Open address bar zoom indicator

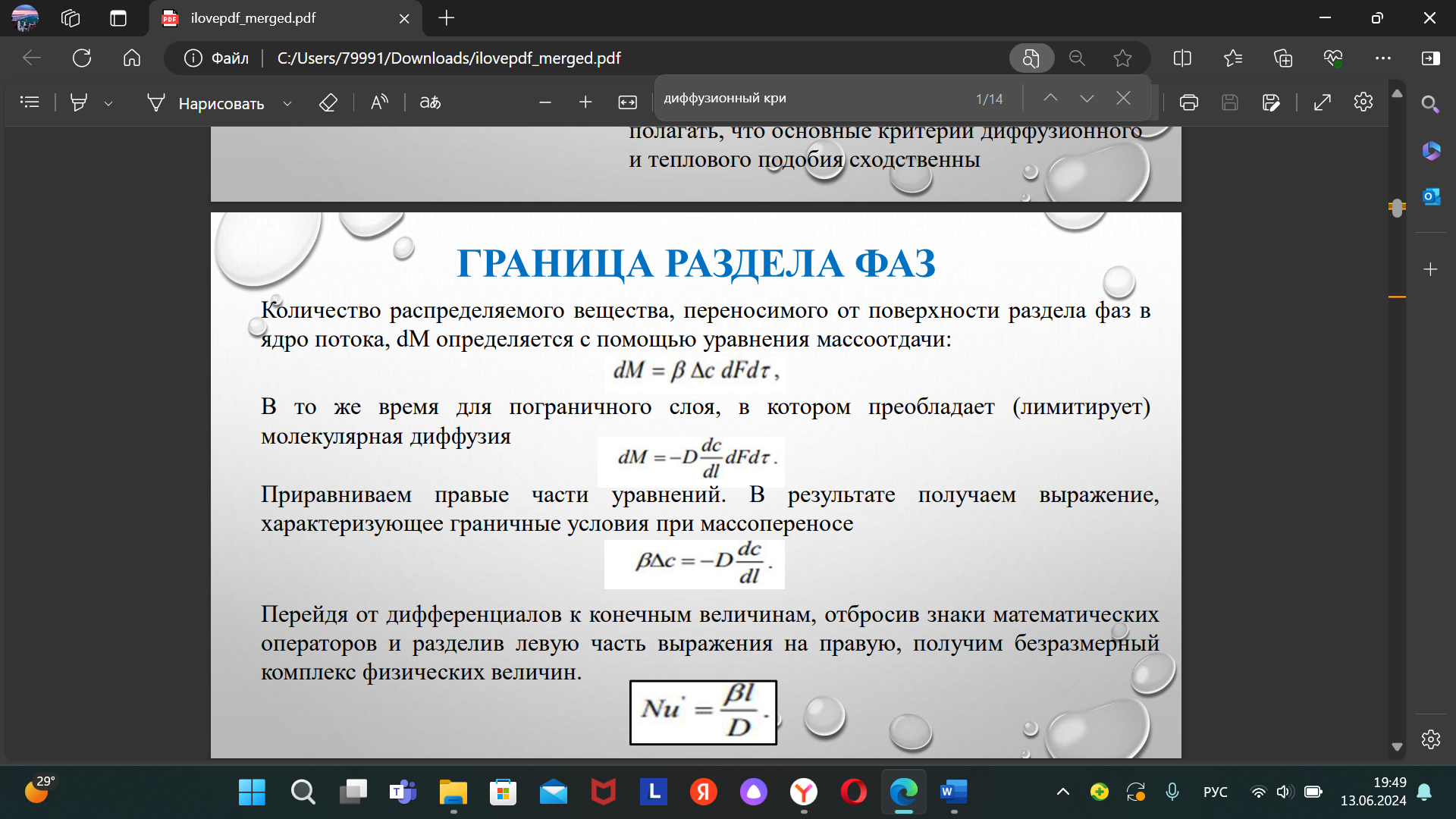(x=1077, y=58)
